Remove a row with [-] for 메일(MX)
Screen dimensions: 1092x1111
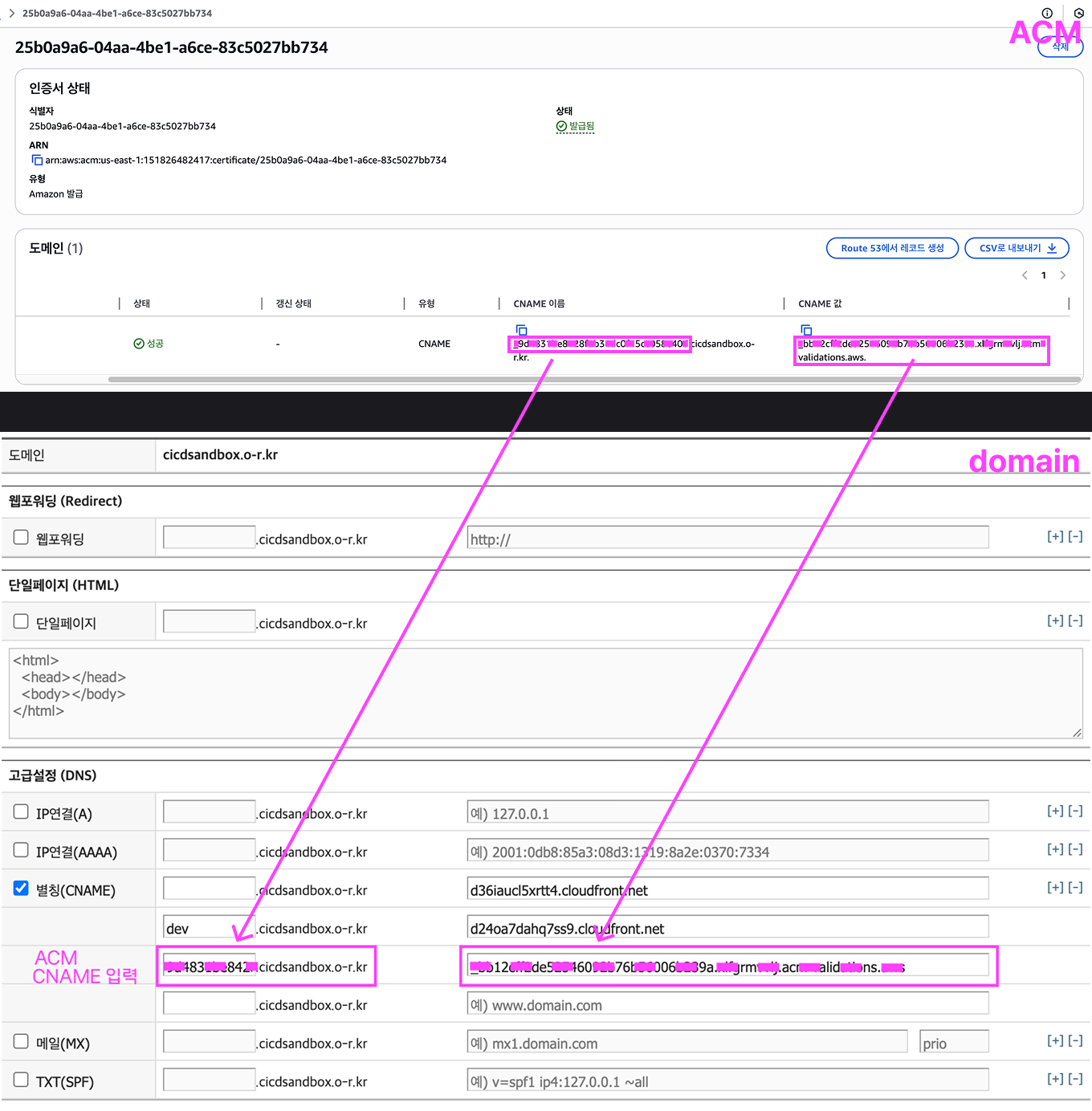pyautogui.click(x=1076, y=1041)
